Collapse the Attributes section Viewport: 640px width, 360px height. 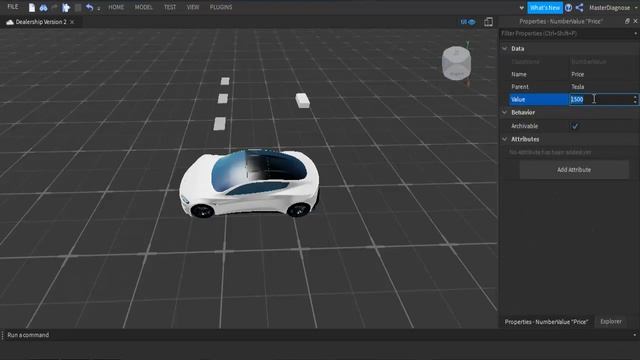tap(504, 139)
